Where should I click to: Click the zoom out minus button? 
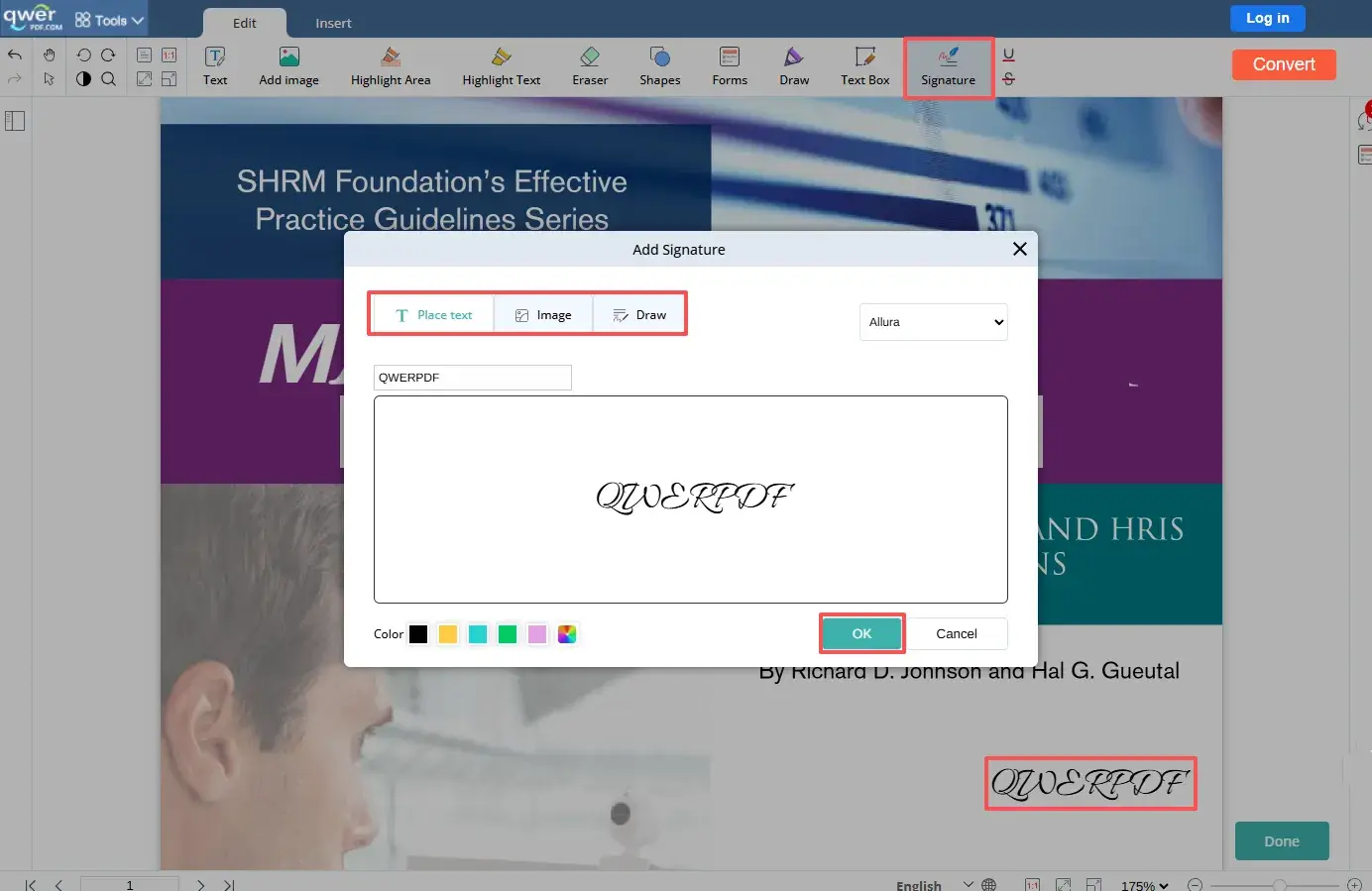click(1196, 885)
